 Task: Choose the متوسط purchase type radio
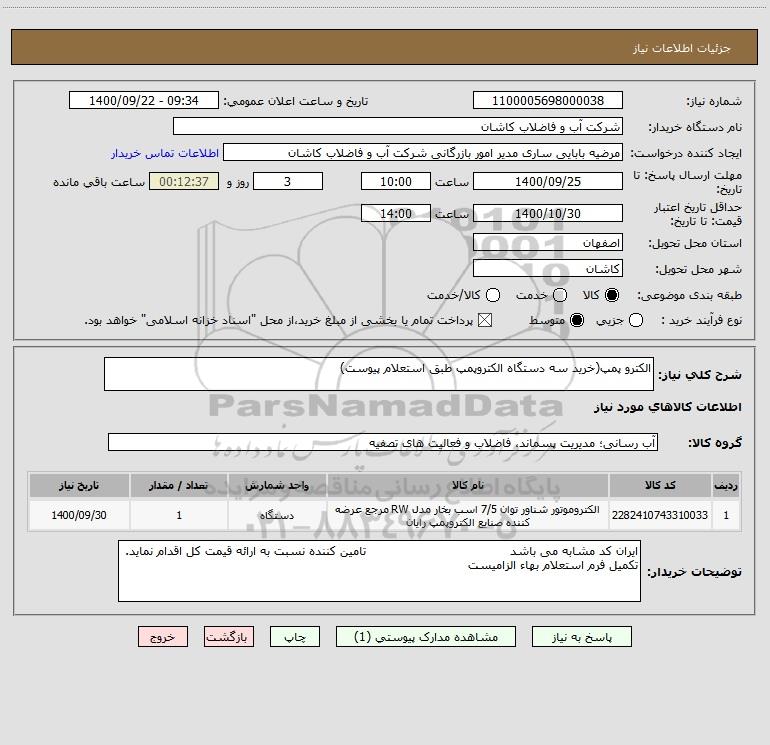(577, 320)
